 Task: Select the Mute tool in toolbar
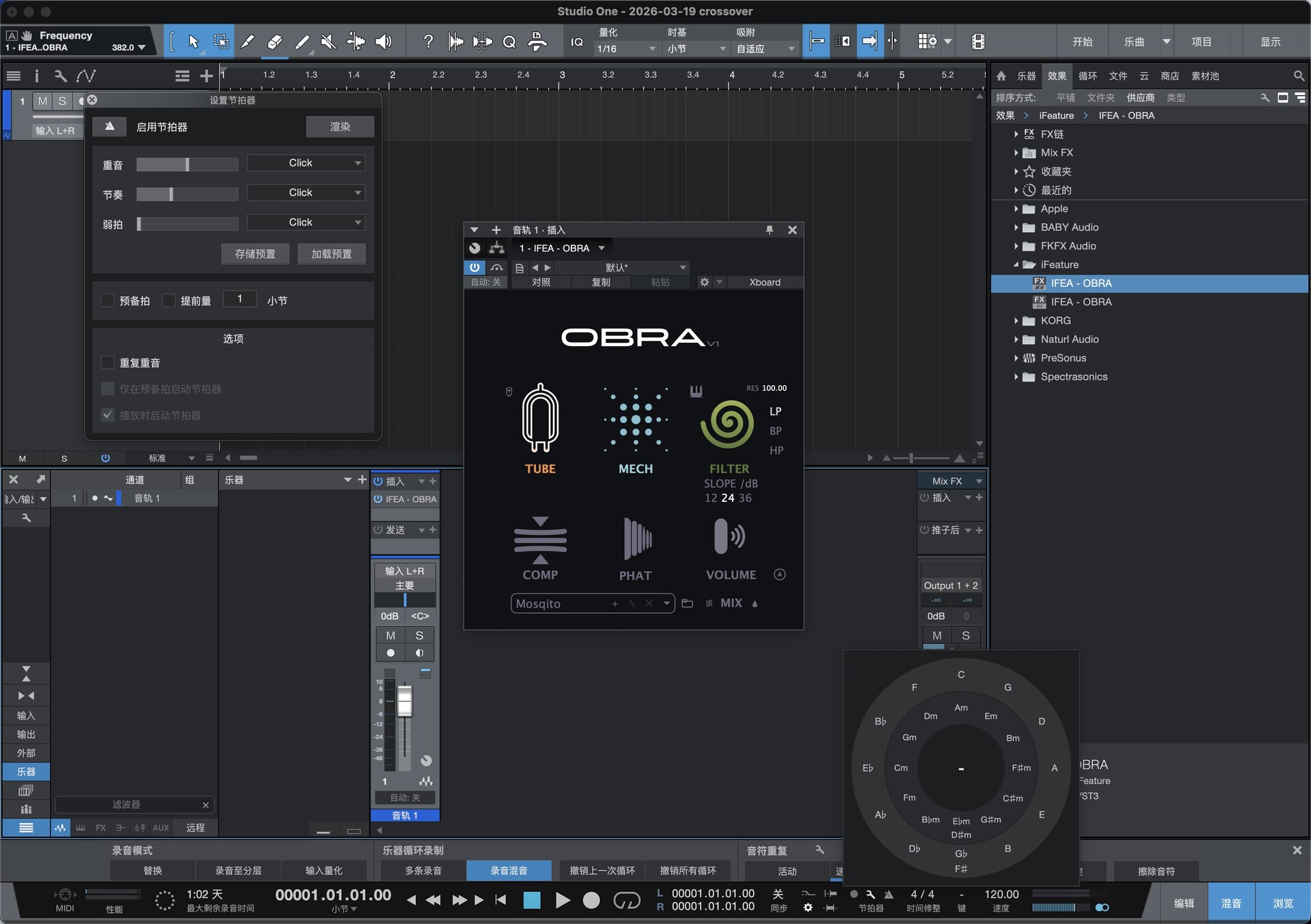coord(328,42)
